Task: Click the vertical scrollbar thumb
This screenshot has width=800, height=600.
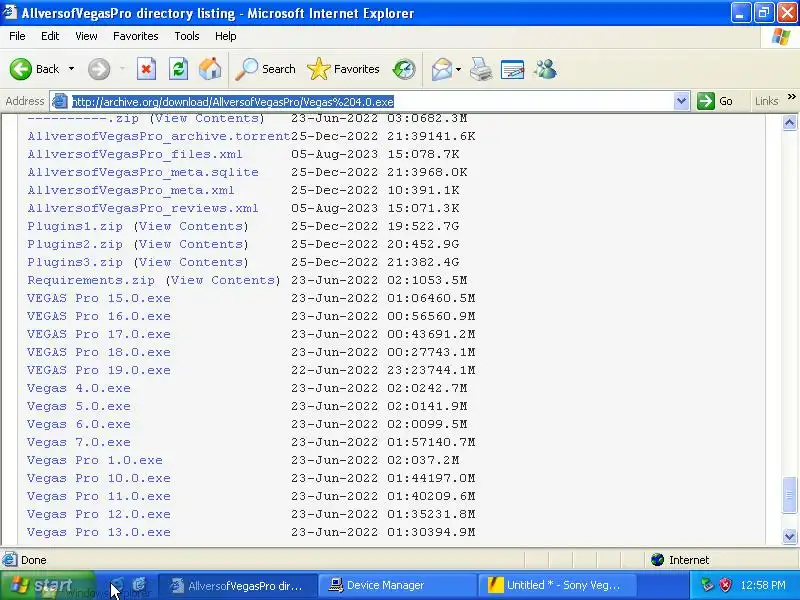Action: [789, 494]
